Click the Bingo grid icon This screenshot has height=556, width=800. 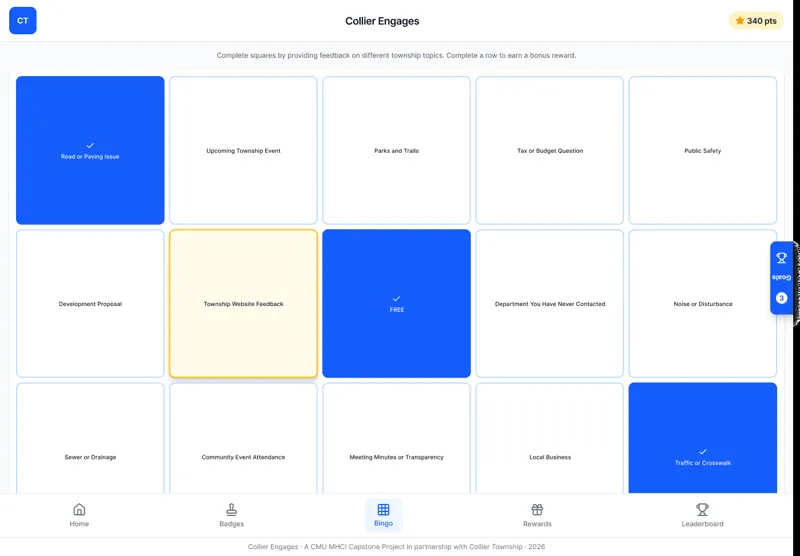point(383,509)
